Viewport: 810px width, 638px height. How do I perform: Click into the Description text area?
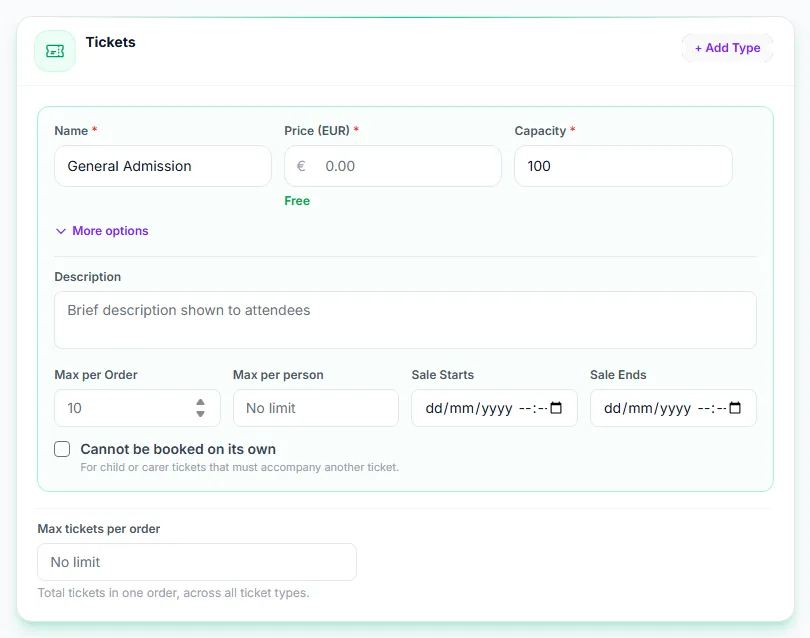[x=406, y=320]
